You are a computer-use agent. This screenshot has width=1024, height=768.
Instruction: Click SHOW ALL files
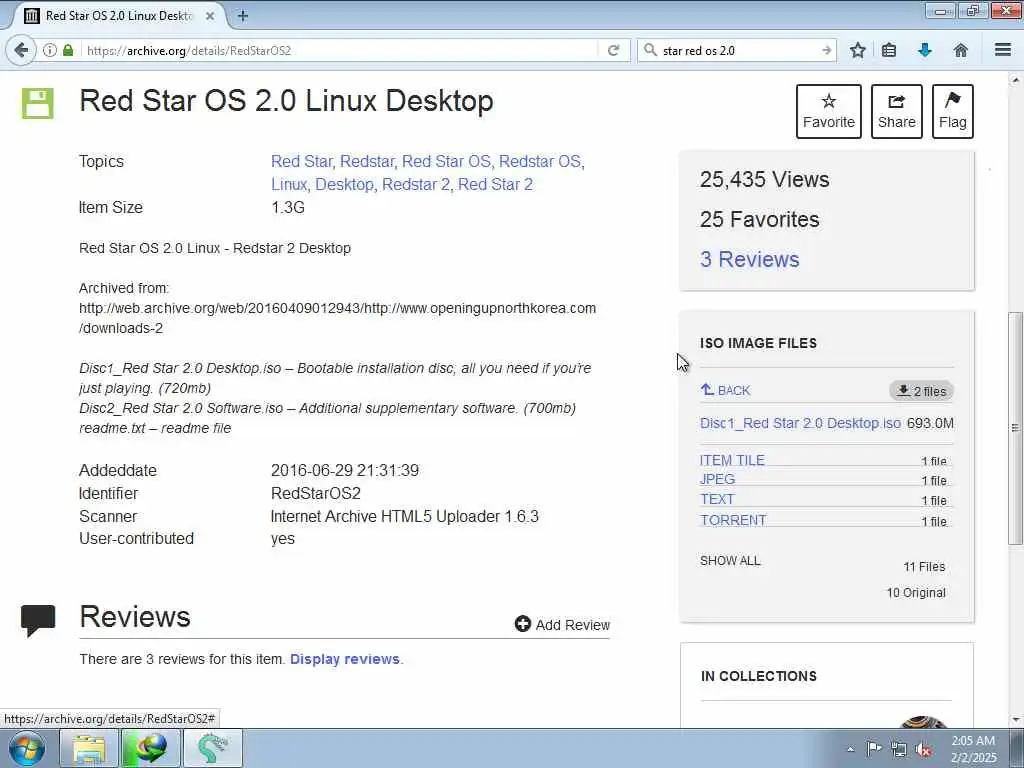coord(730,560)
